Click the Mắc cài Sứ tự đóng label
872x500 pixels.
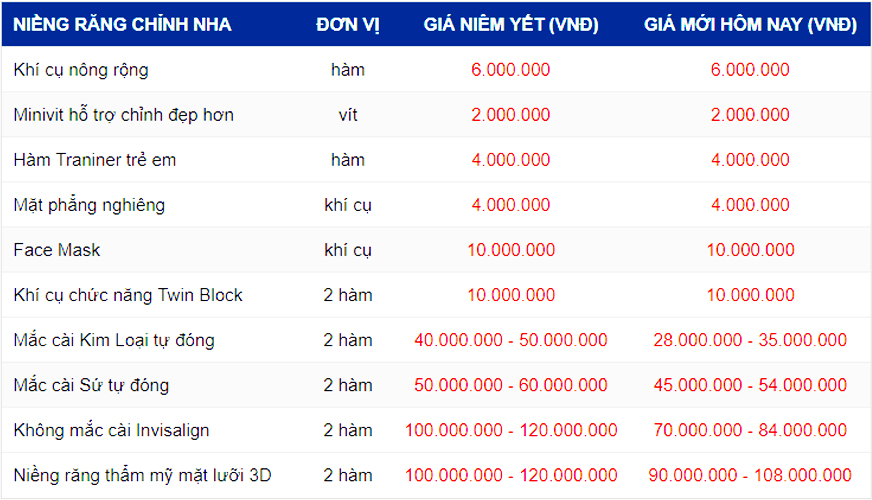point(91,385)
